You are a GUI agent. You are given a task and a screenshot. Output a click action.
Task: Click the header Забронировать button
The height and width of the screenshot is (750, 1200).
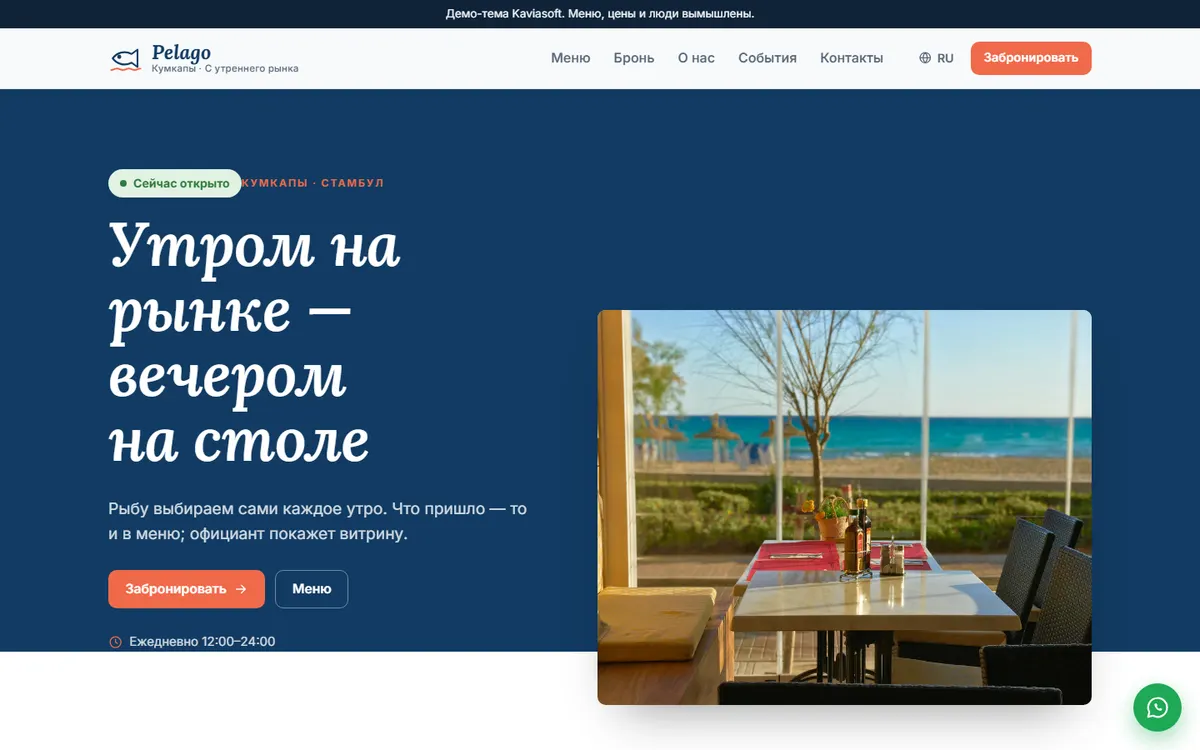[1031, 58]
